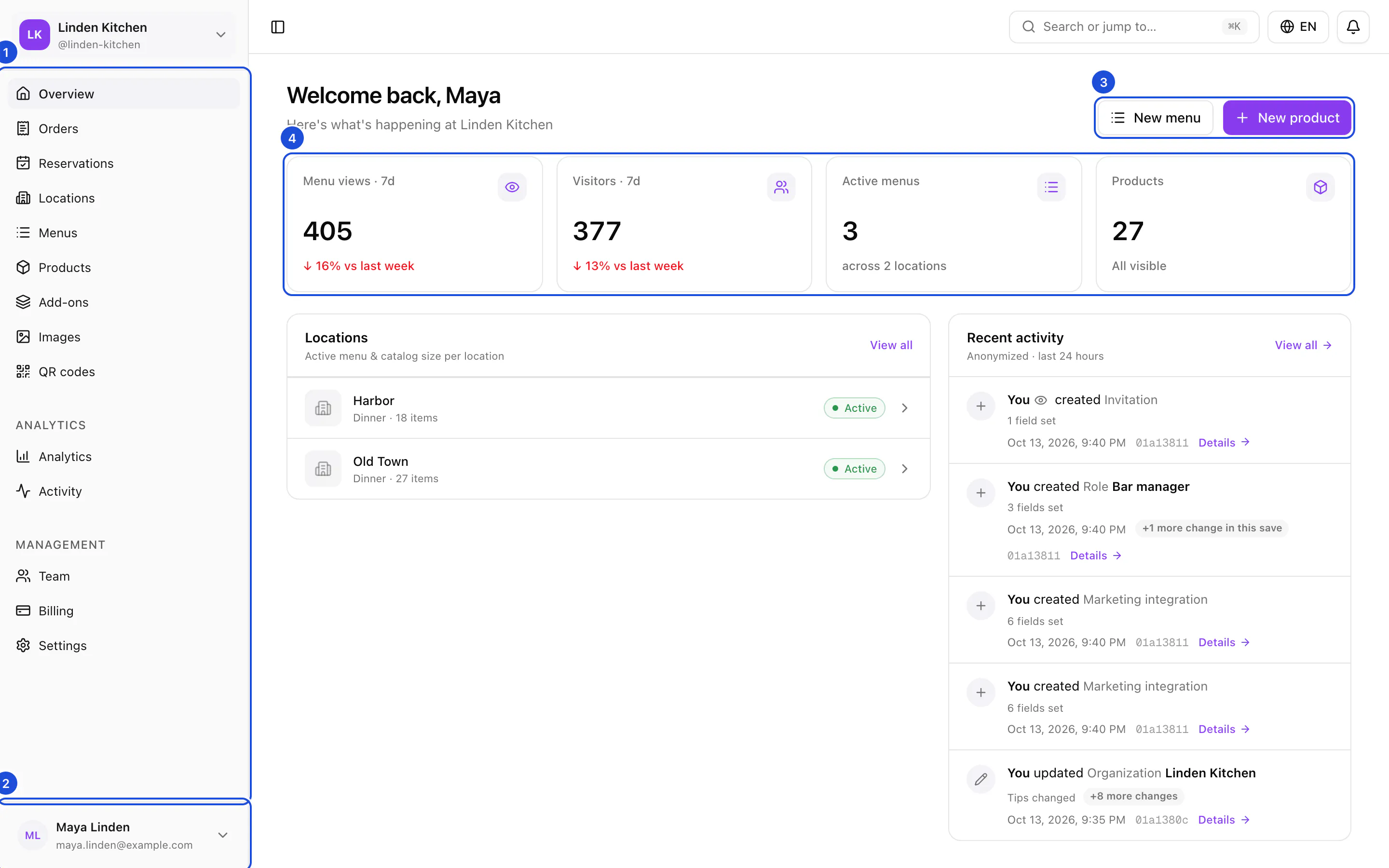The width and height of the screenshot is (1389, 868).
Task: Open the EN language selector
Action: [x=1298, y=27]
